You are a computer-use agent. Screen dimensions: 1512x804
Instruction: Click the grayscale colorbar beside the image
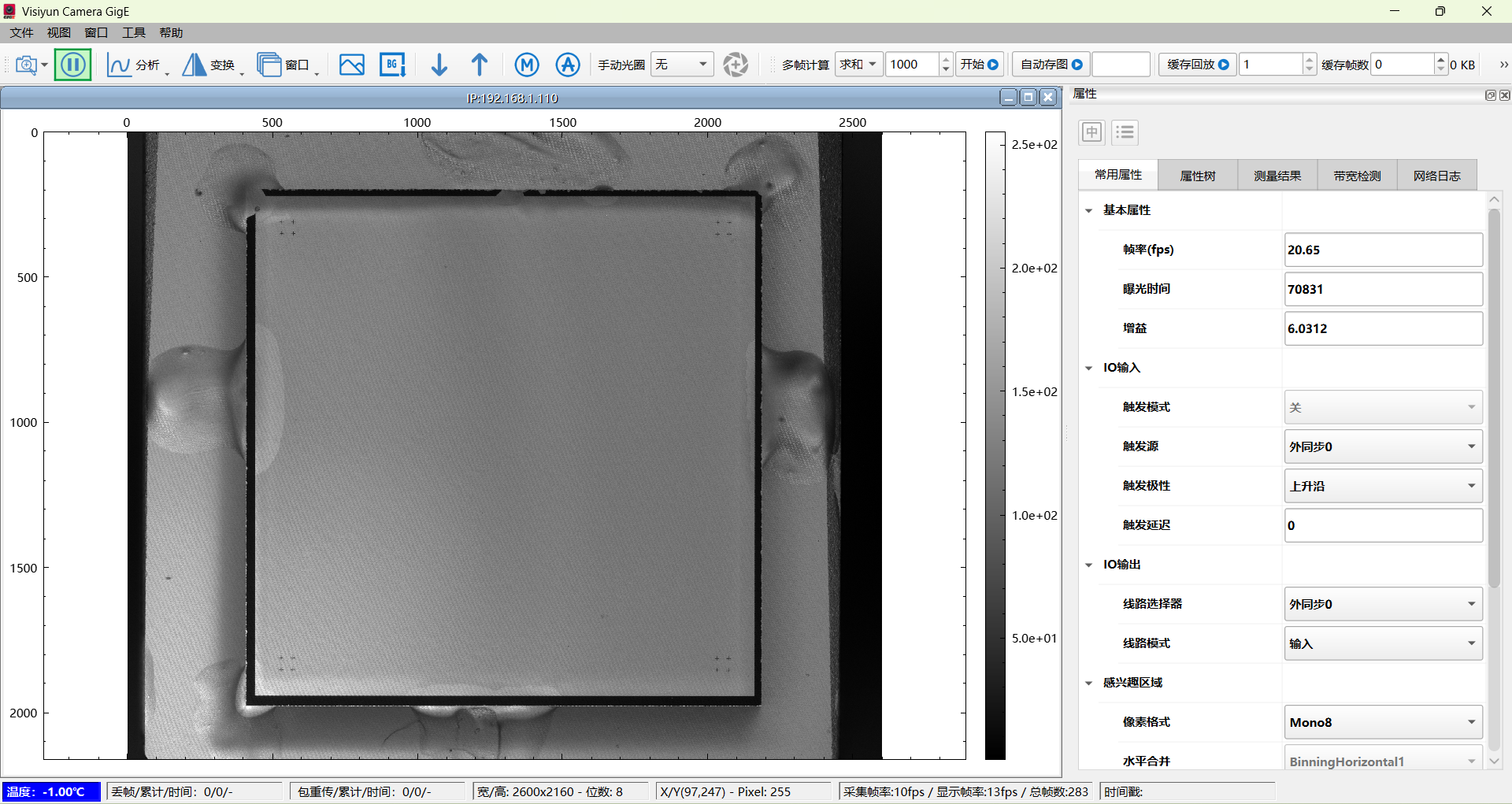point(995,446)
